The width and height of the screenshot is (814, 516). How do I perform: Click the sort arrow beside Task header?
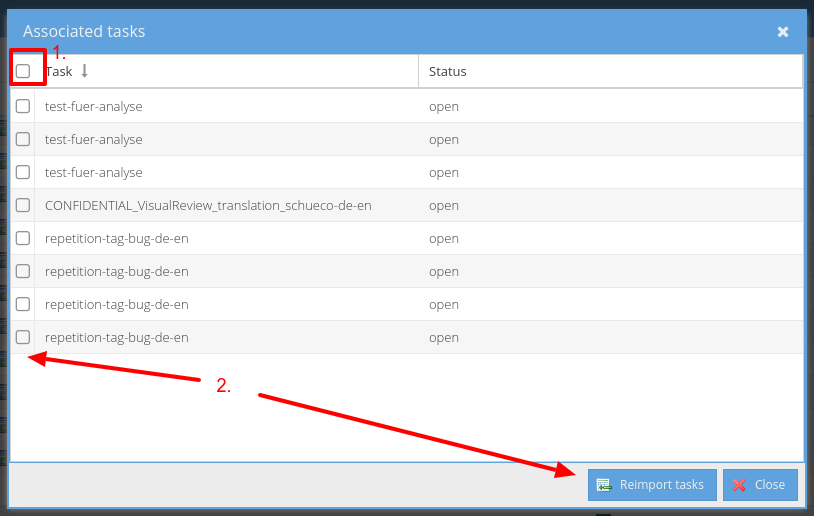tap(85, 71)
